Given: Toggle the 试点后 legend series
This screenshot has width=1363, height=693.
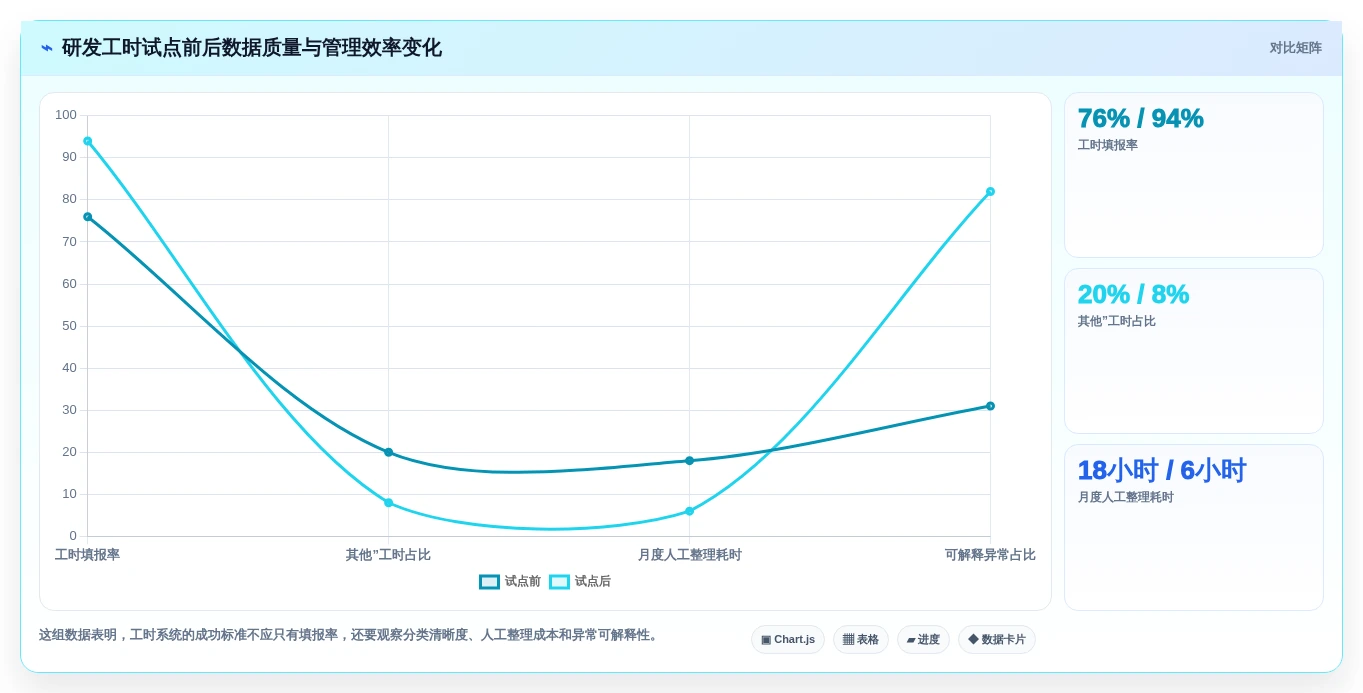Looking at the screenshot, I should pos(580,581).
